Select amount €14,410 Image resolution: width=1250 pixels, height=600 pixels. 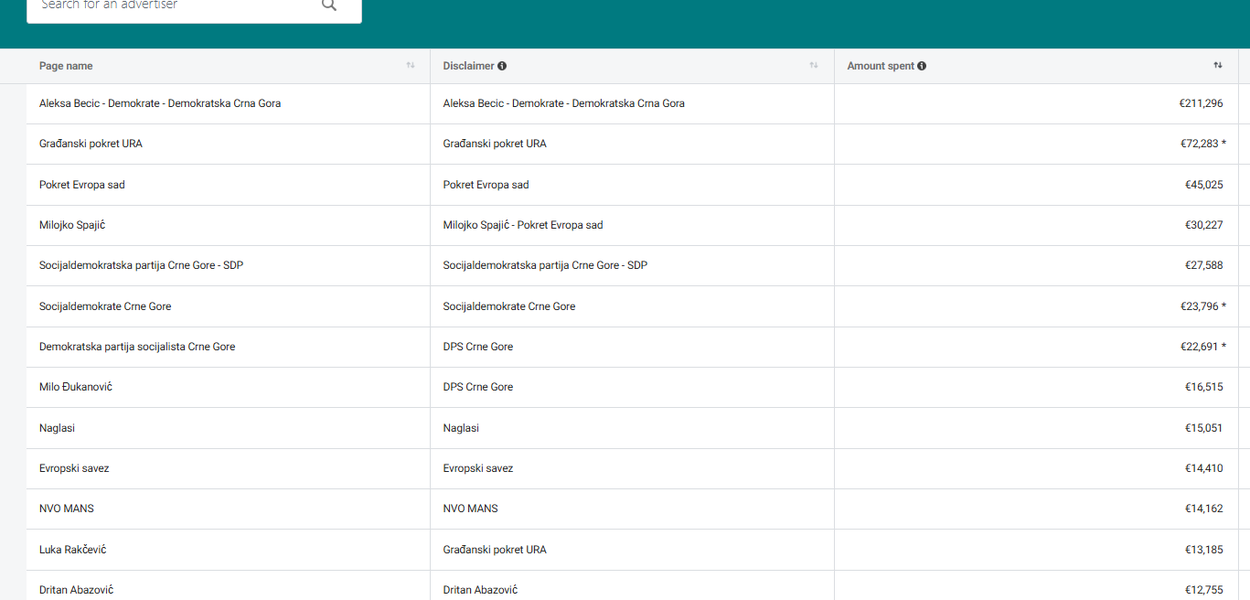(x=1204, y=468)
